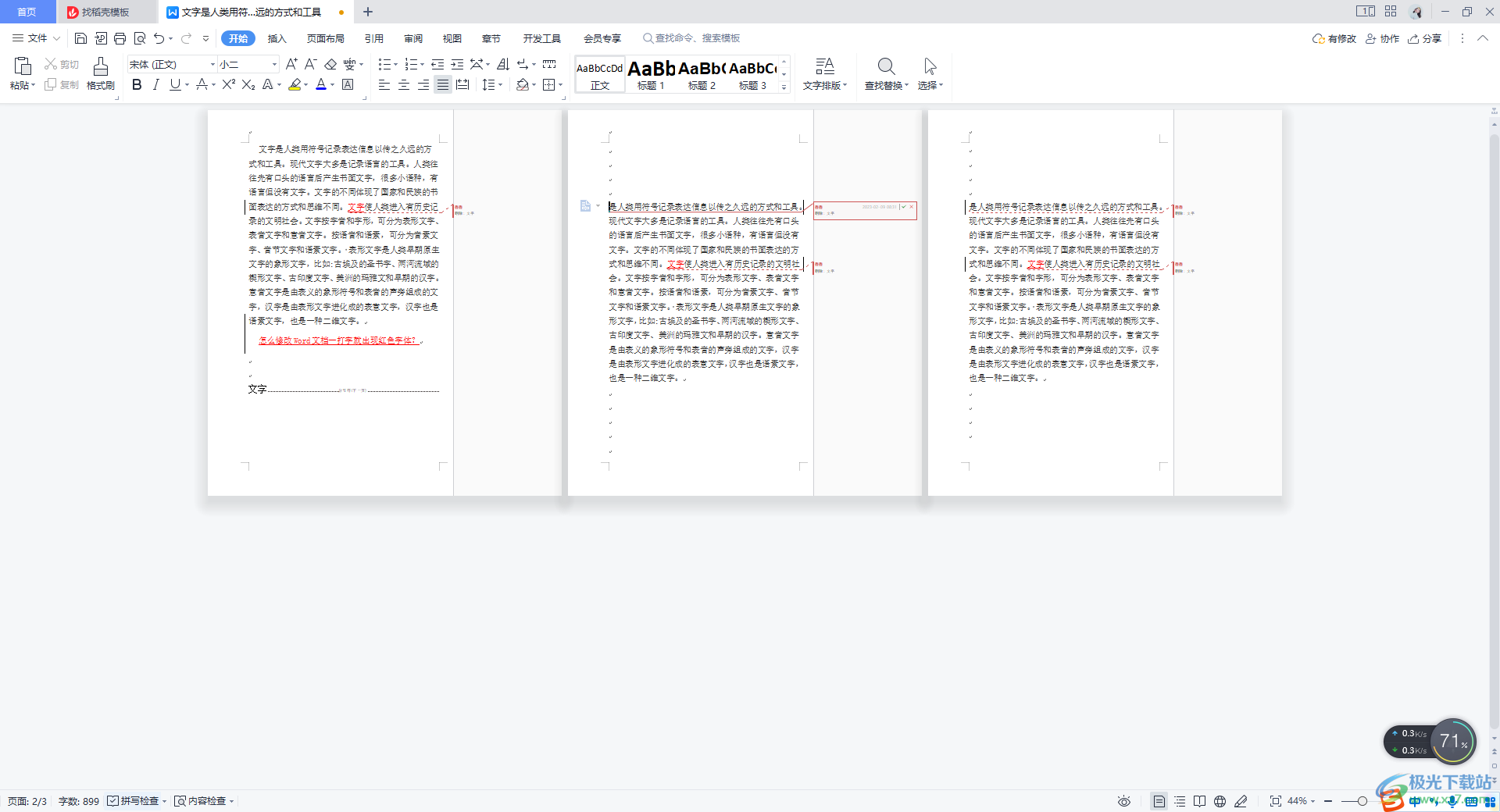The image size is (1500, 812).
Task: Toggle italic formatting
Action: [155, 84]
